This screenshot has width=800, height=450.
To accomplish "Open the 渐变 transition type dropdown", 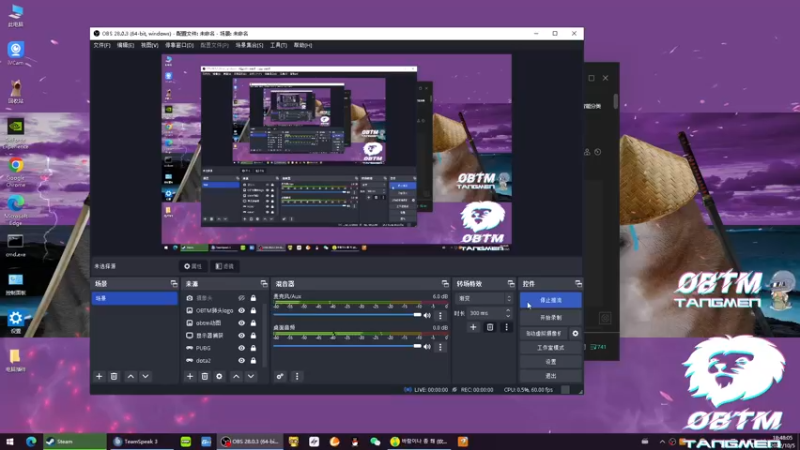I will 484,298.
